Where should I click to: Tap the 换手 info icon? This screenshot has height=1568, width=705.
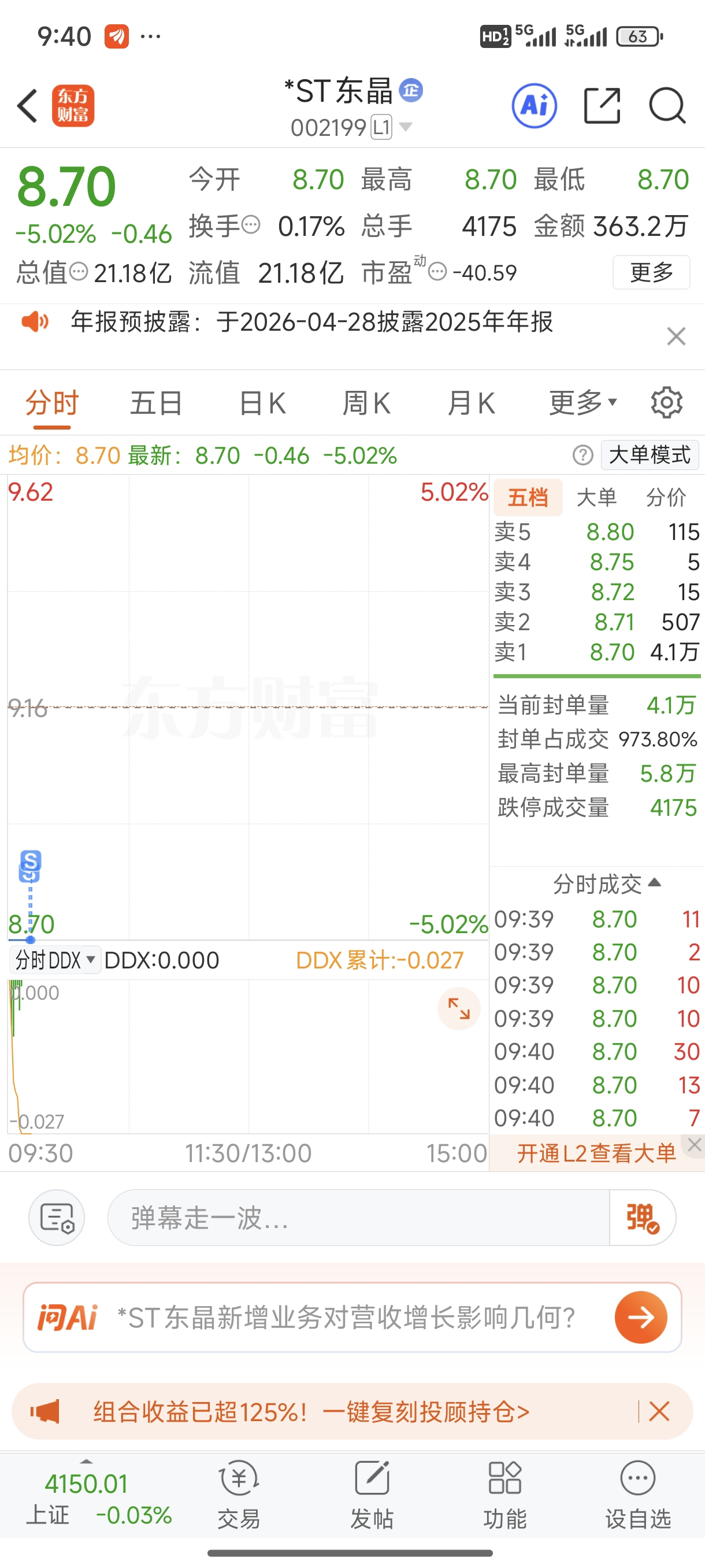[251, 225]
